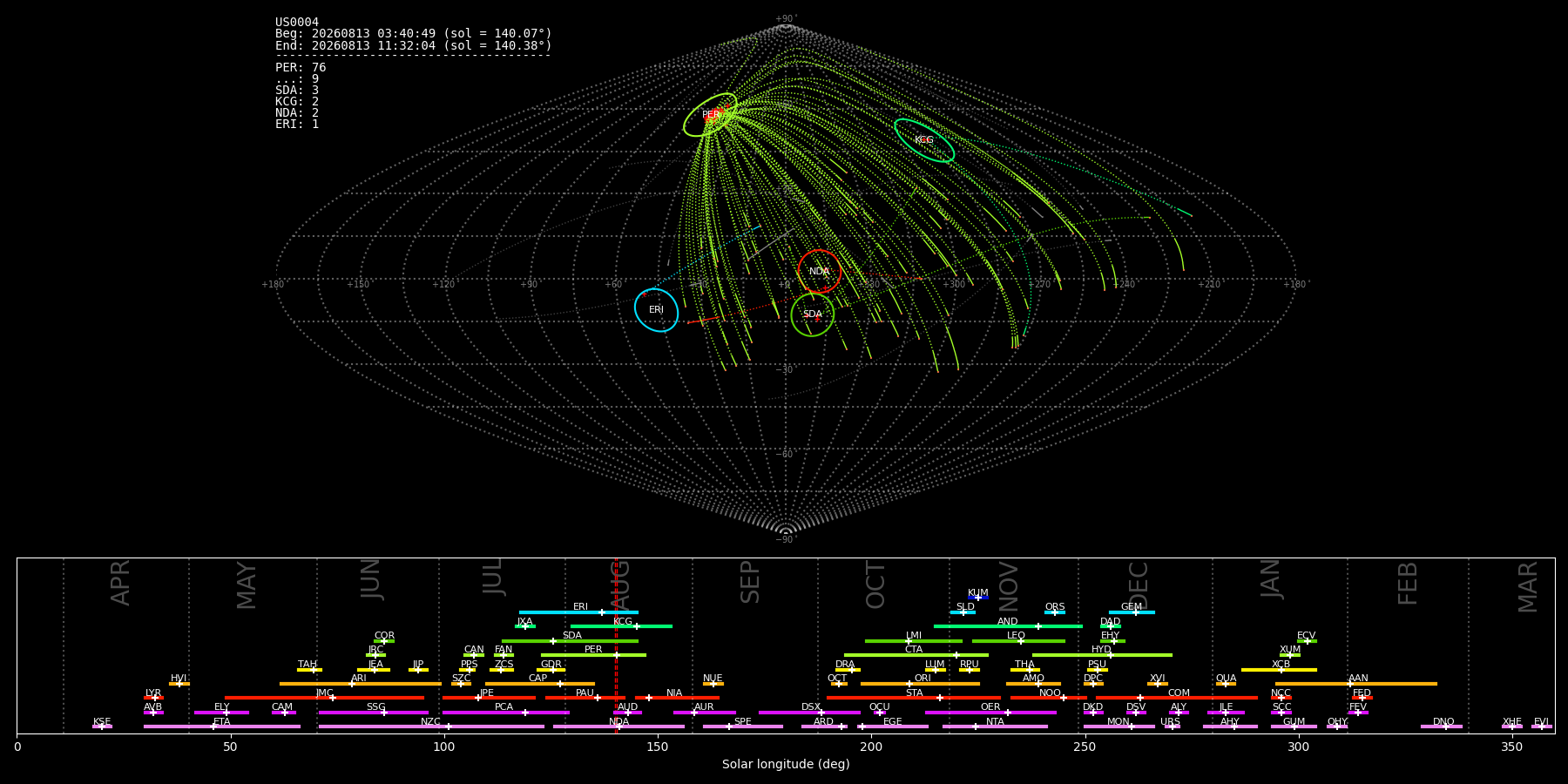Select the green SDA radiant circle
The height and width of the screenshot is (784, 1568).
[x=813, y=314]
